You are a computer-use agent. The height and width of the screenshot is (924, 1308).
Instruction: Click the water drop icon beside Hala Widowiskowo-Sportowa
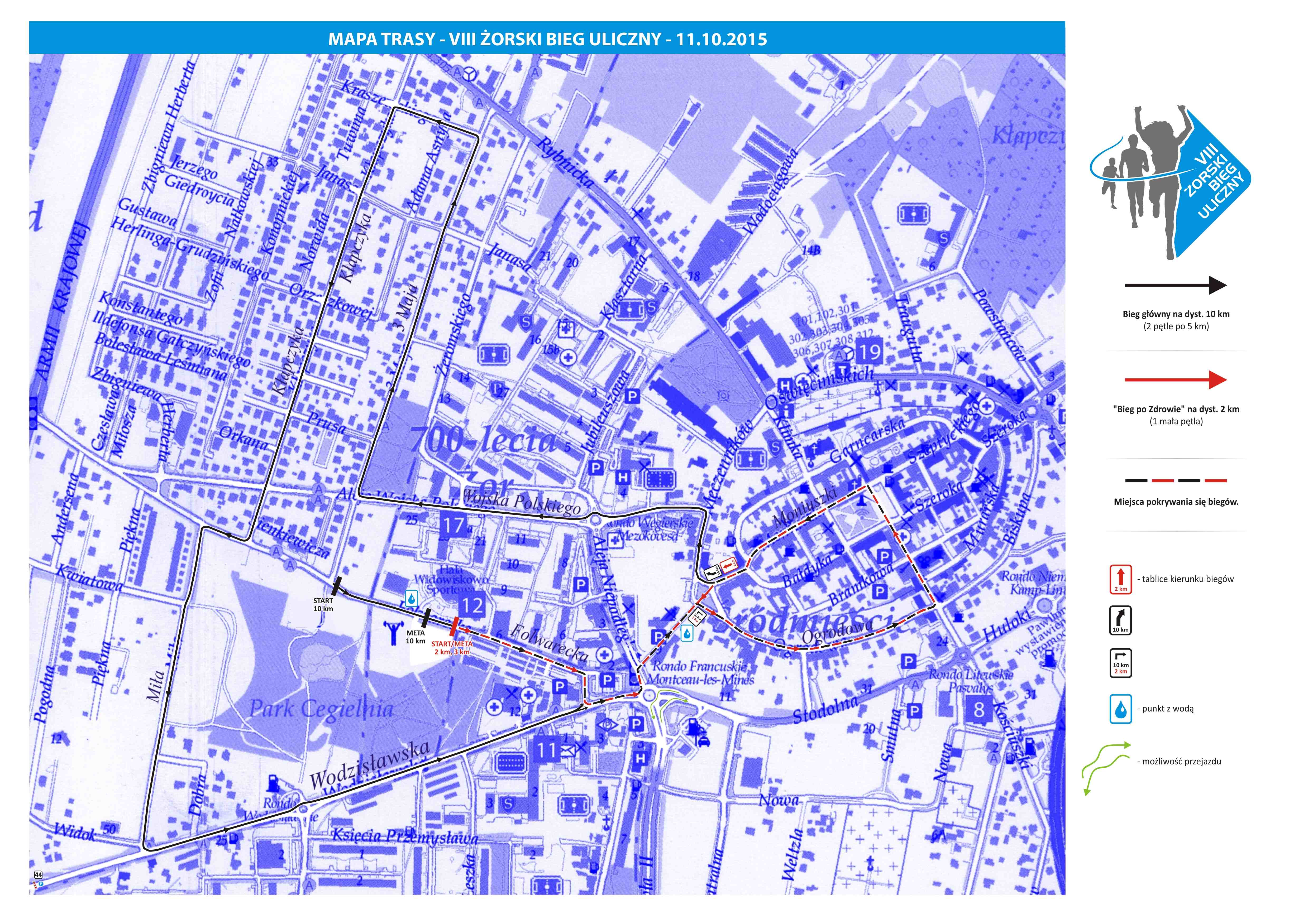coord(411,598)
